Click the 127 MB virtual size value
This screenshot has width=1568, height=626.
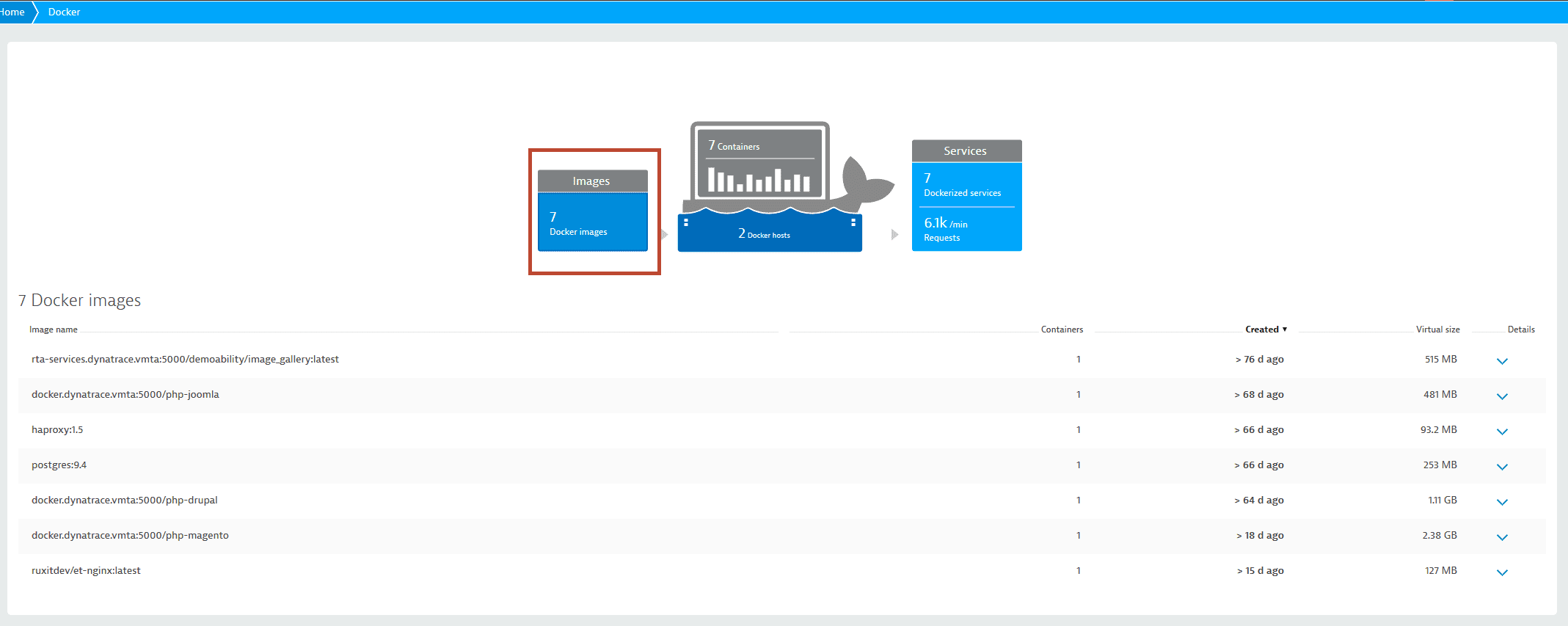point(1441,570)
